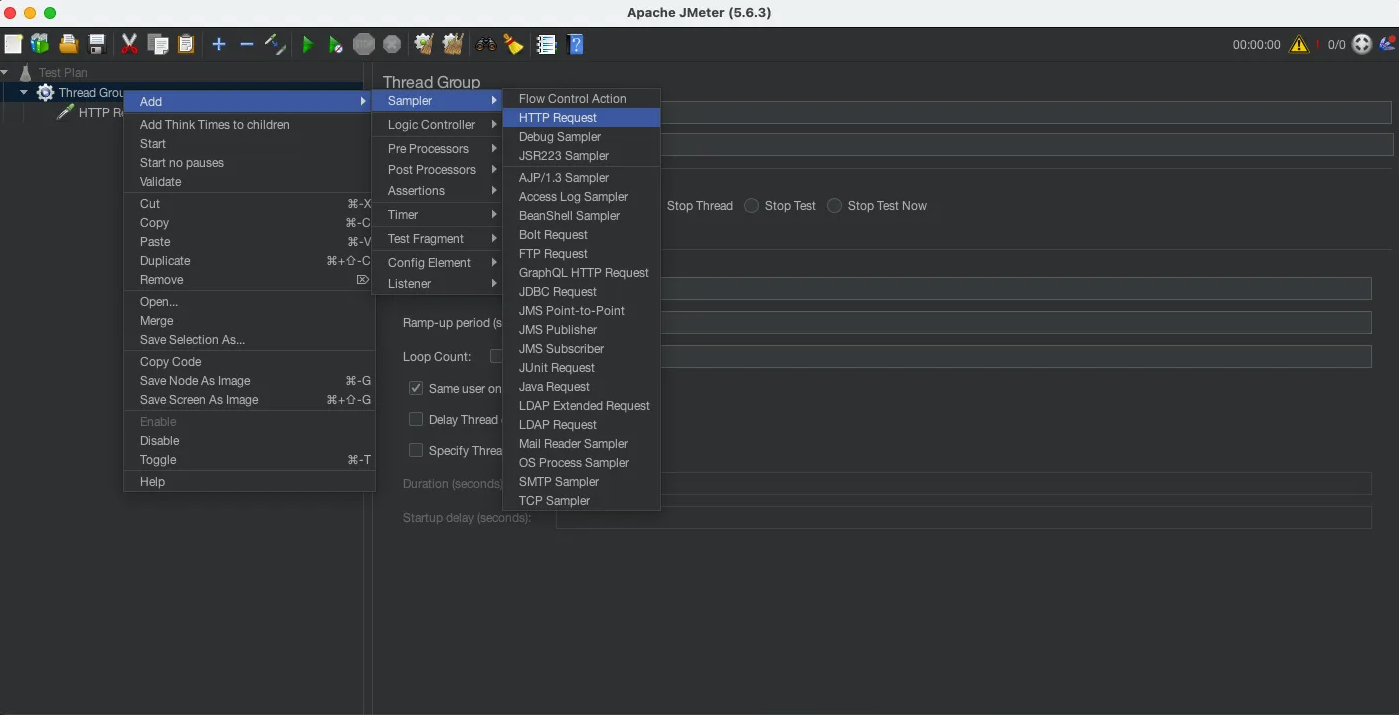Click the Thread Group gear icon in tree
1399x715 pixels.
(45, 92)
